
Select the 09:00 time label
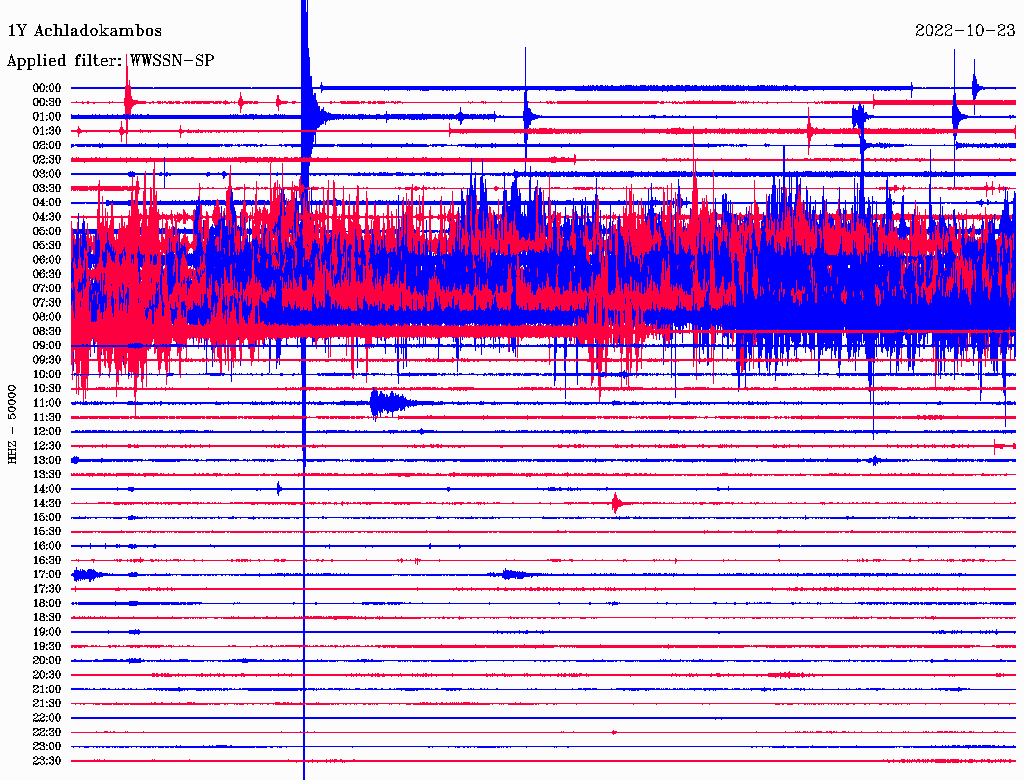pyautogui.click(x=47, y=346)
